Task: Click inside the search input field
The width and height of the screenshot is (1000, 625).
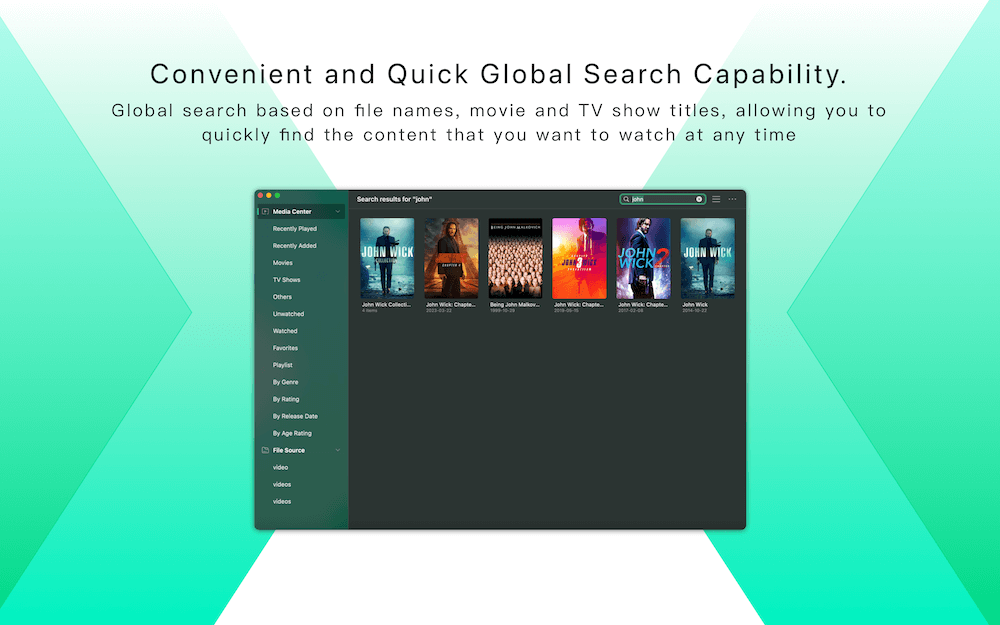Action: coord(662,199)
